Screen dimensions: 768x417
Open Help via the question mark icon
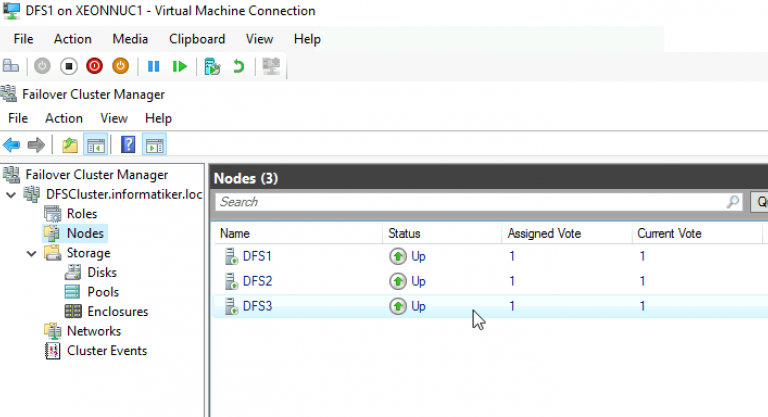[x=128, y=145]
